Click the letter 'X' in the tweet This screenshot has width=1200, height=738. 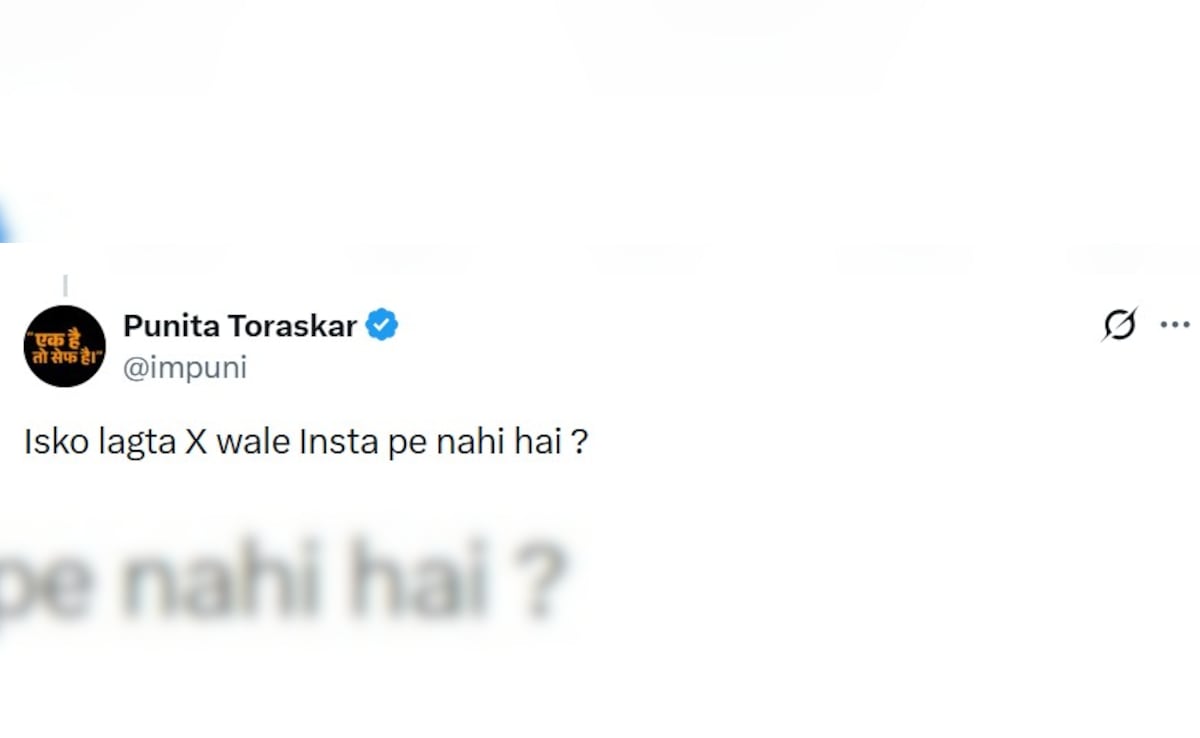pos(196,442)
